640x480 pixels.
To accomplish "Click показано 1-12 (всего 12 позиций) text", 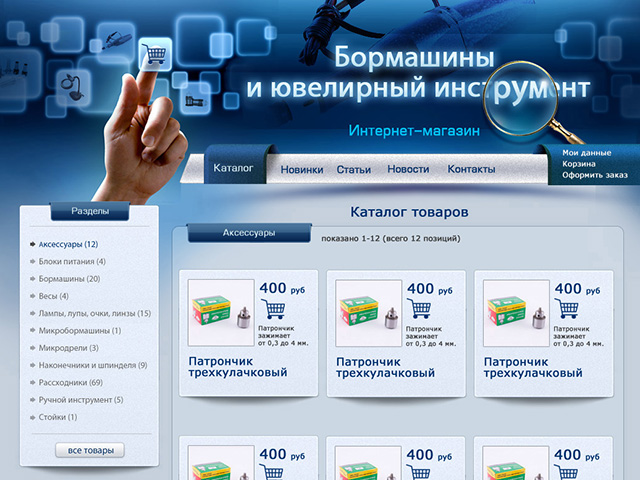I will 391,238.
